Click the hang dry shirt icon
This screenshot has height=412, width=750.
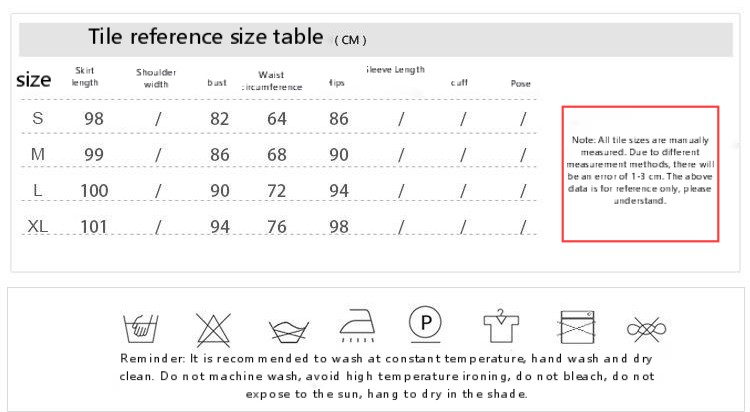pyautogui.click(x=500, y=326)
